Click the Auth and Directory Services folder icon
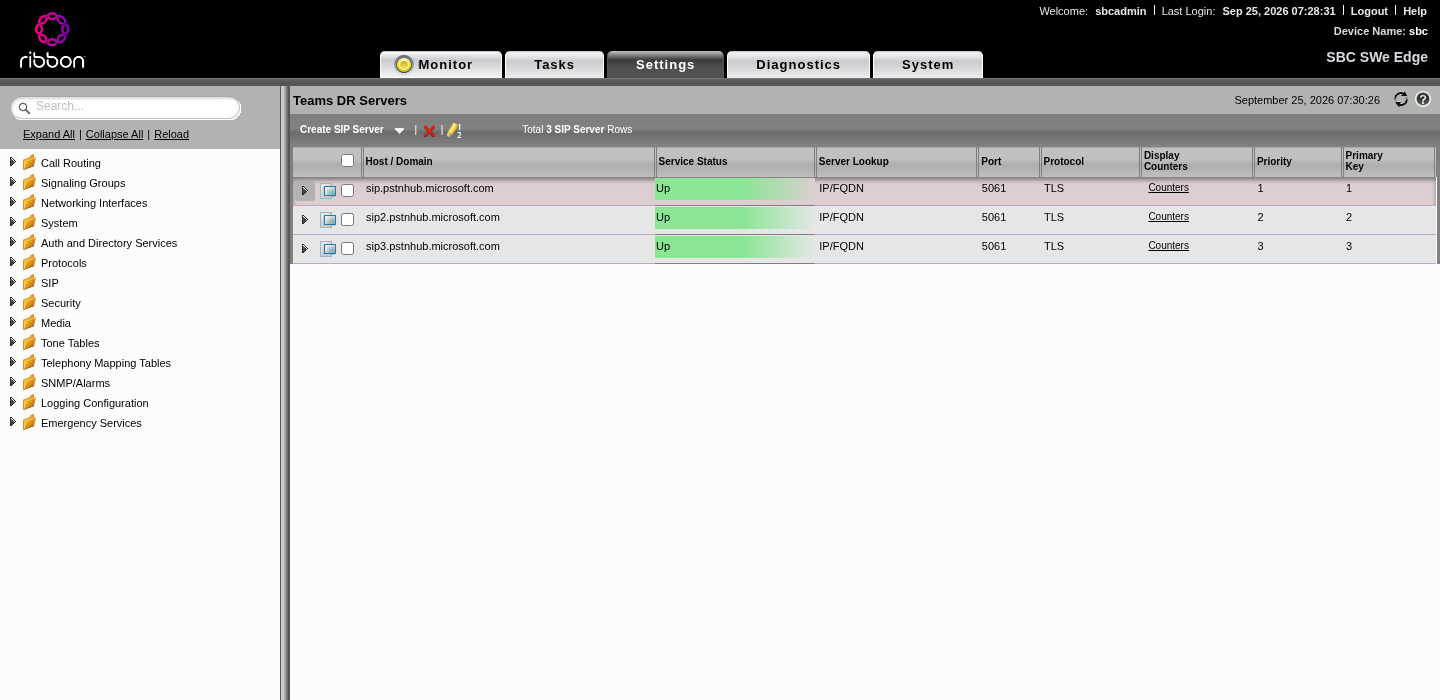This screenshot has width=1440, height=700. pyautogui.click(x=29, y=242)
